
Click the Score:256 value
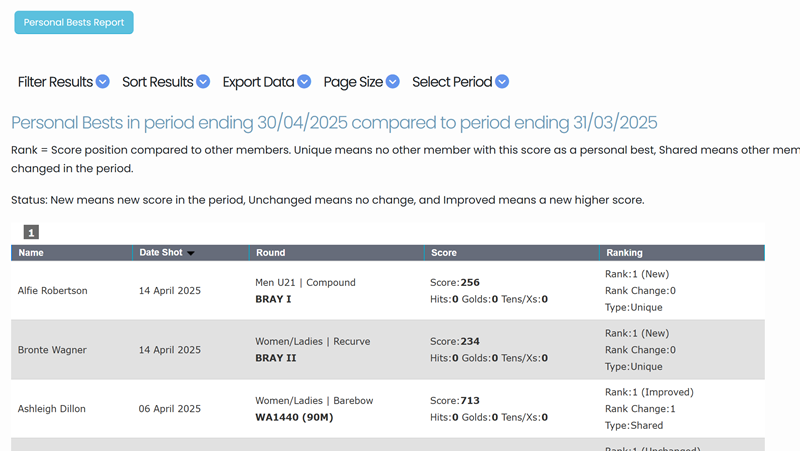[455, 283]
